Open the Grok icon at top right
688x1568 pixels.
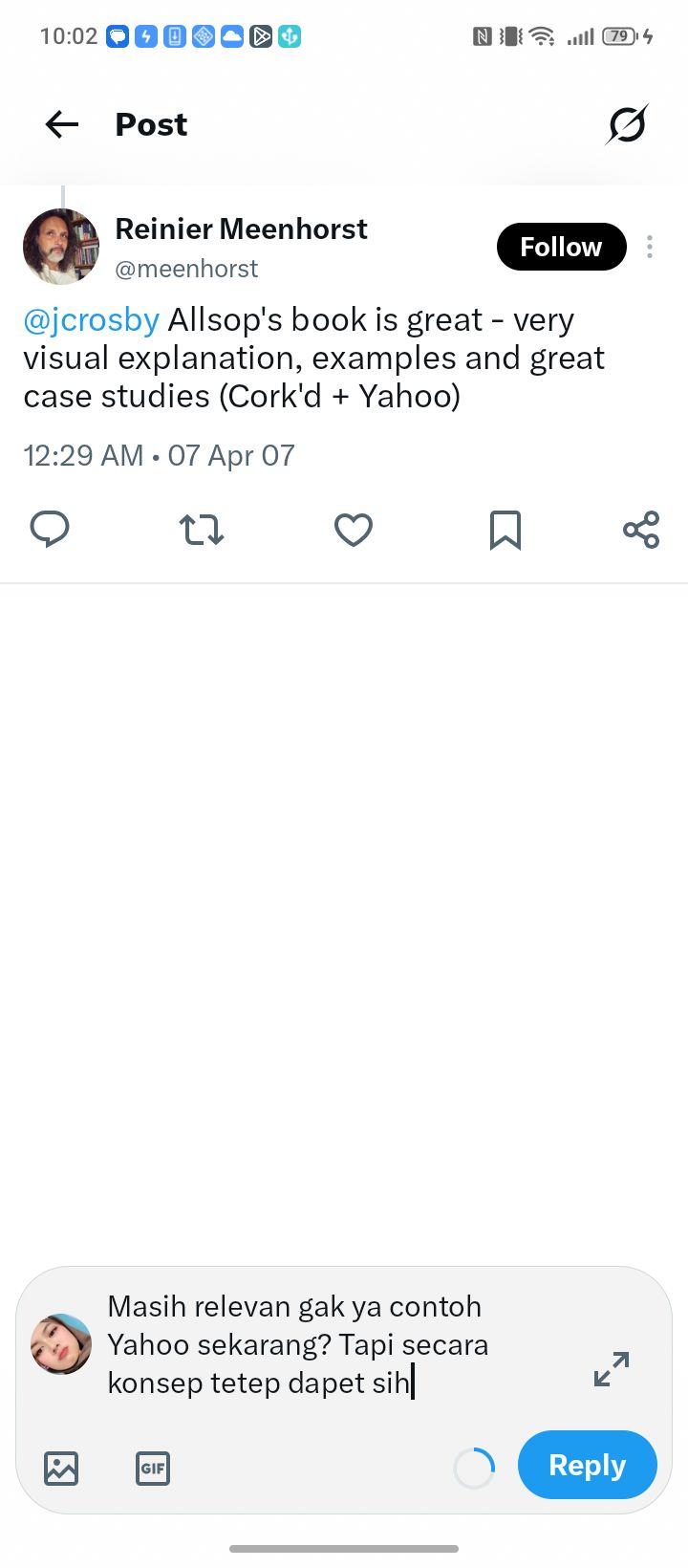tap(627, 124)
